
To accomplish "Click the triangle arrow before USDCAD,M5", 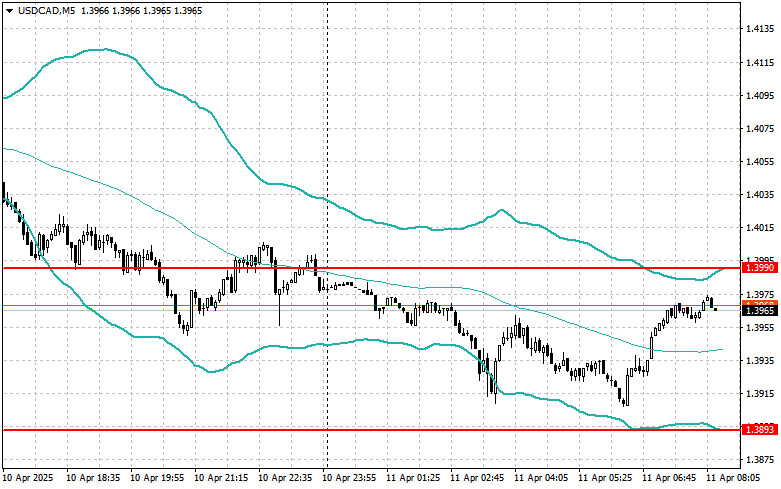I will click(x=9, y=10).
